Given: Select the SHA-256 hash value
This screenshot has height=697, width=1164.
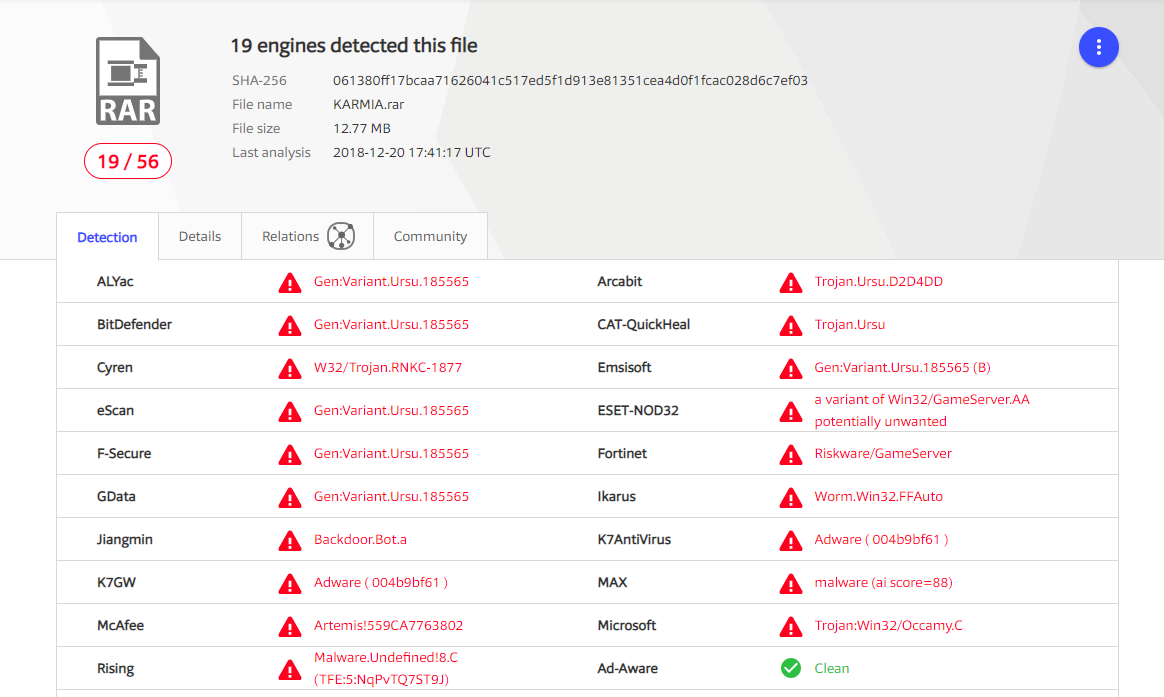Looking at the screenshot, I should (570, 80).
